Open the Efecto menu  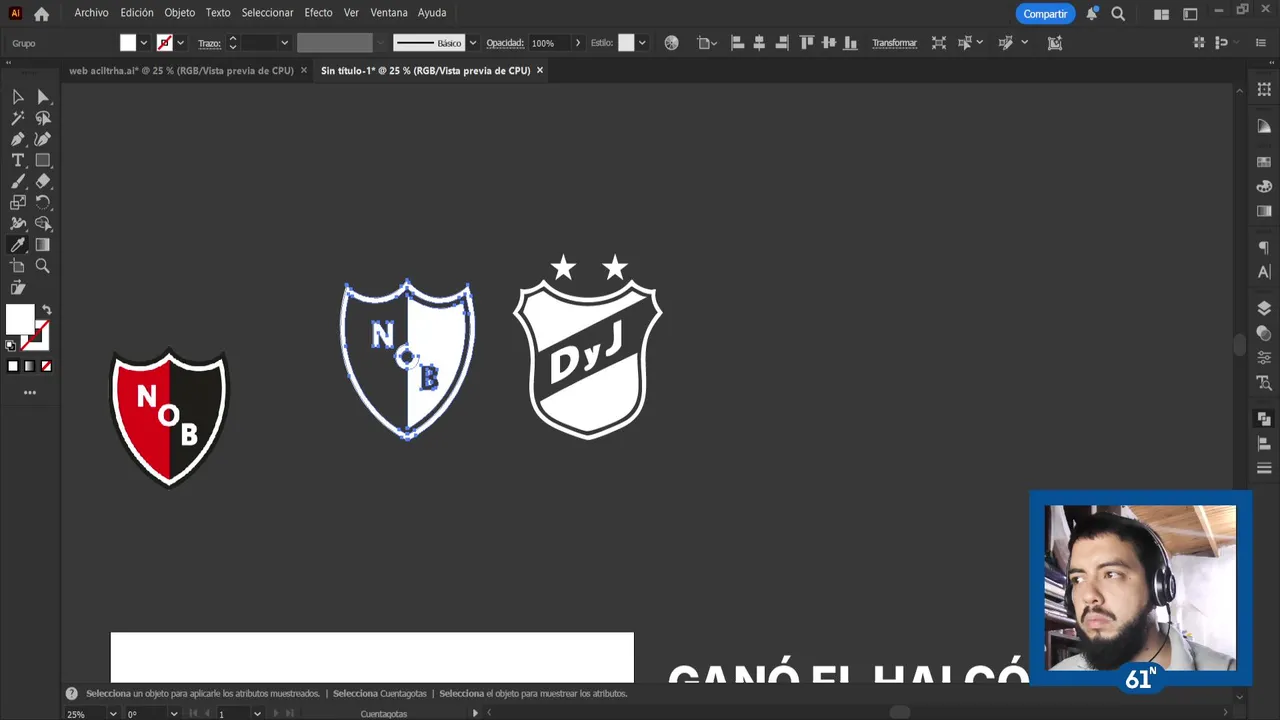318,13
